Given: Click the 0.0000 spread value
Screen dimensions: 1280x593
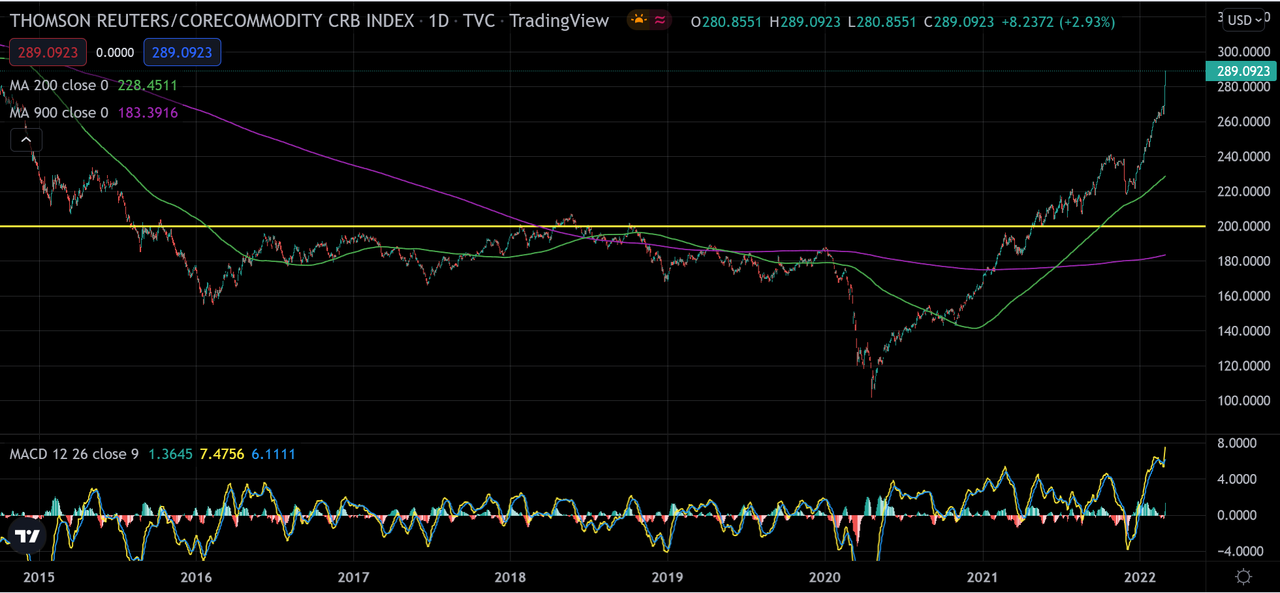Looking at the screenshot, I should click(x=115, y=52).
